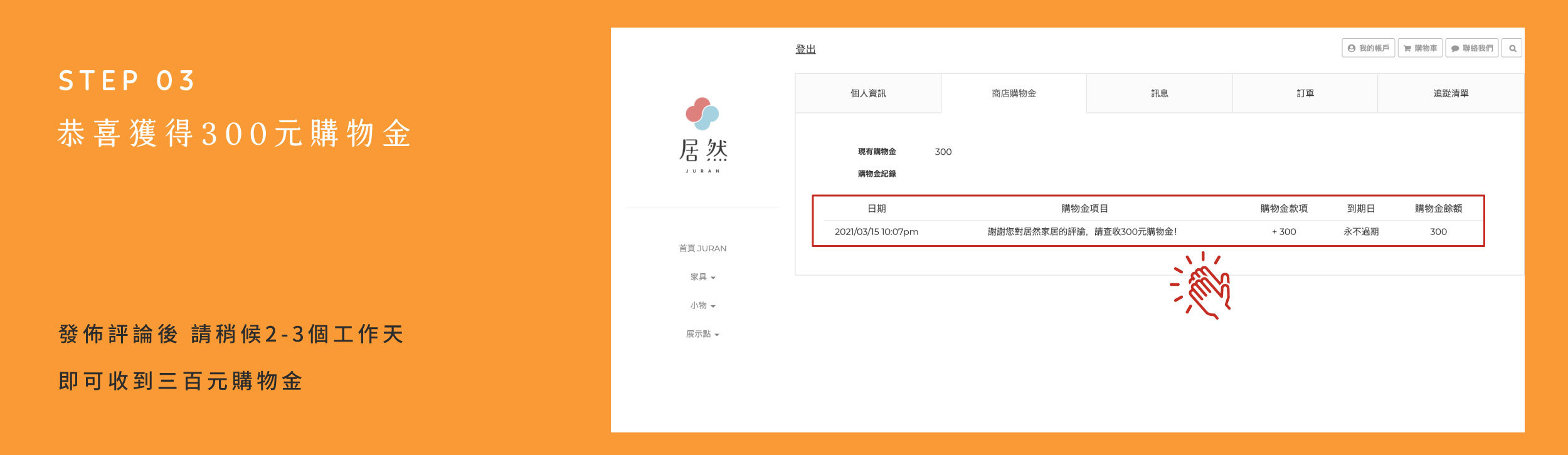
Task: Switch to the 個人資訊 tab
Action: point(868,93)
